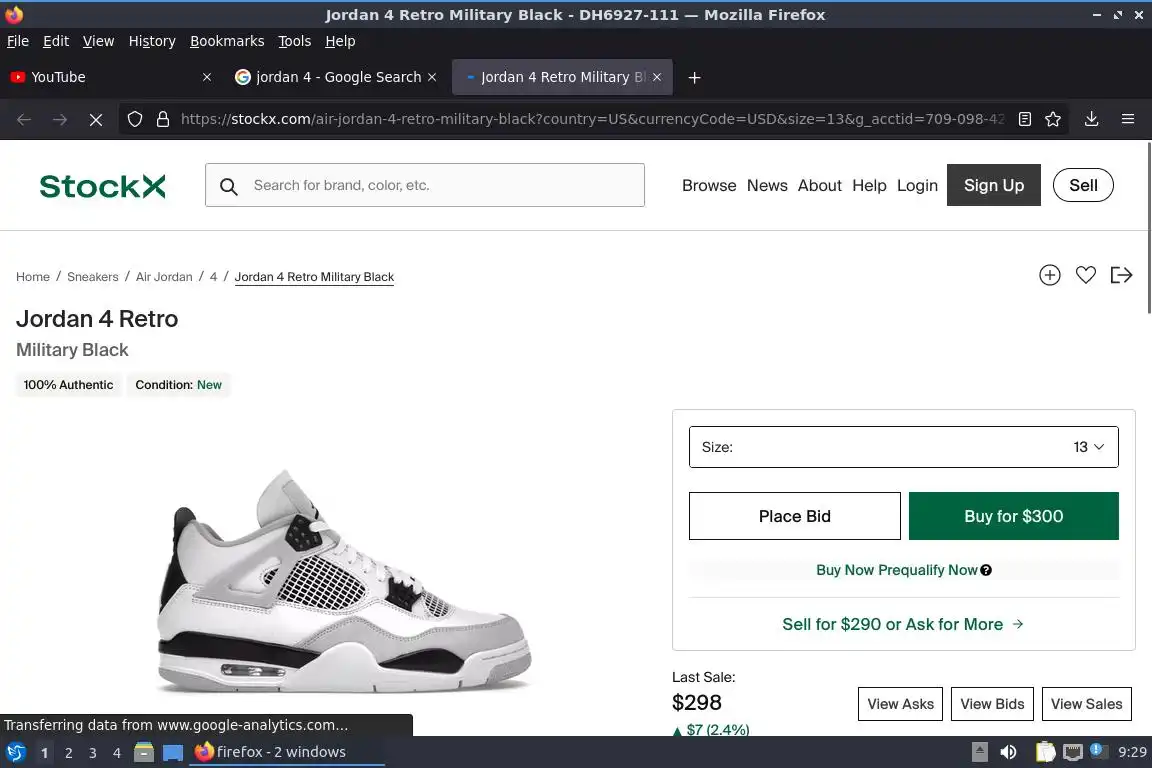Click Buy Now Prequalify Now link
1152x768 pixels.
point(896,570)
